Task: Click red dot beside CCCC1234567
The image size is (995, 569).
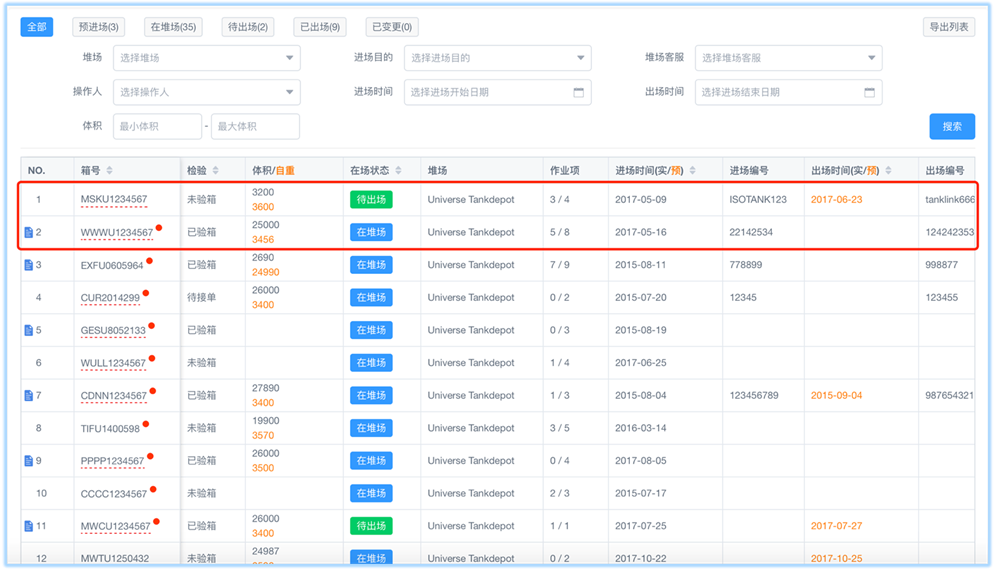Action: coord(153,489)
